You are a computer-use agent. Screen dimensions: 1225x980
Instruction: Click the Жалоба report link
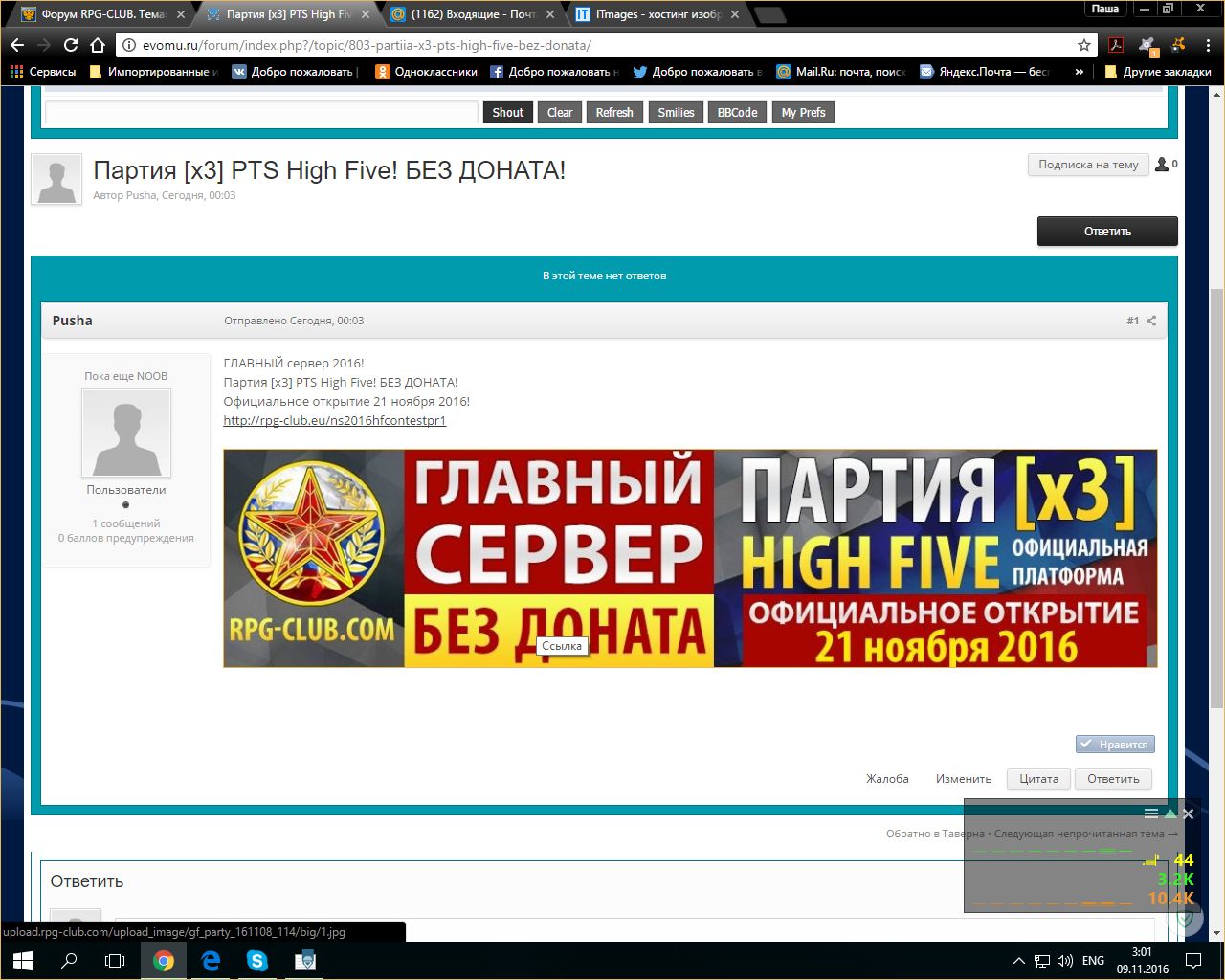point(887,779)
